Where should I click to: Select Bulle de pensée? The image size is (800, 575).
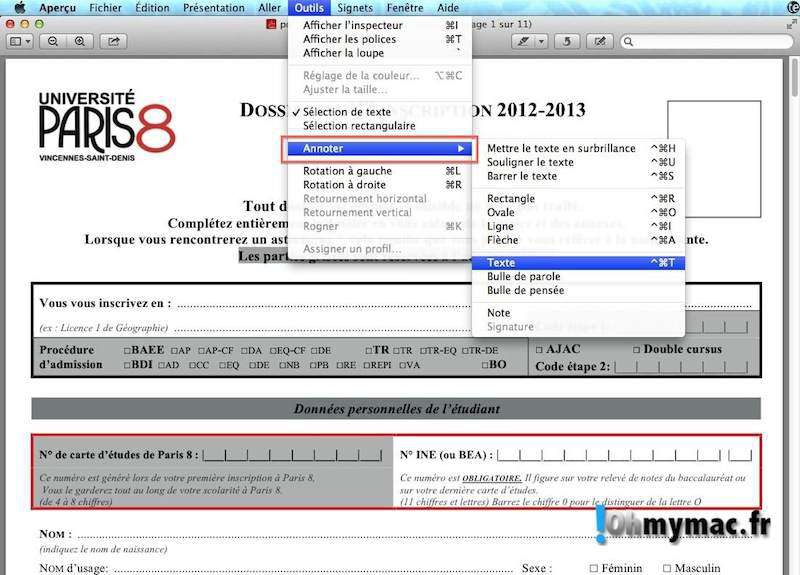click(579, 290)
